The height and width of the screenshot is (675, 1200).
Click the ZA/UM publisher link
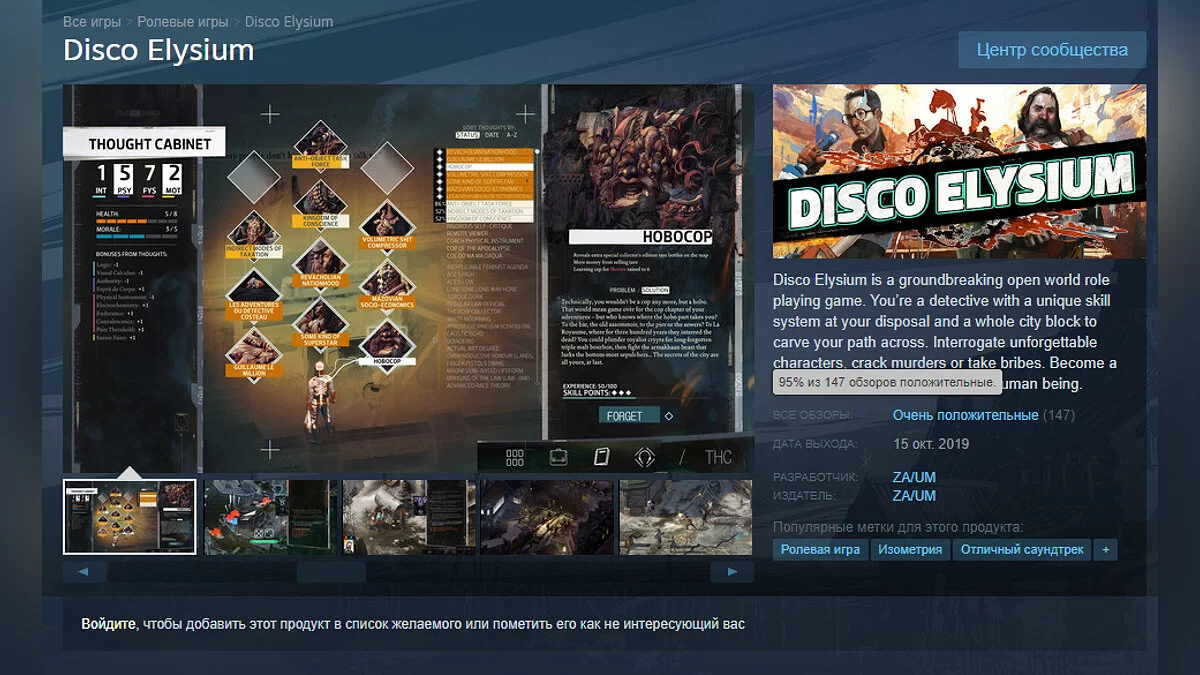[x=914, y=496]
